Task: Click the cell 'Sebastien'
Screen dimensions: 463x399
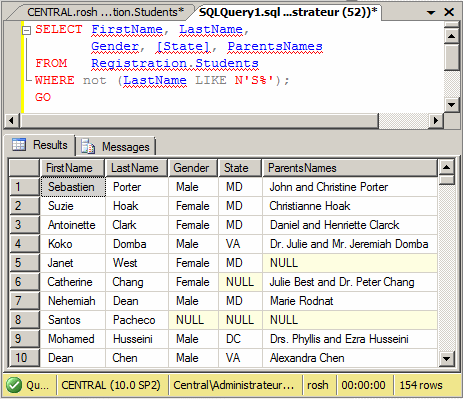Action: (x=73, y=187)
